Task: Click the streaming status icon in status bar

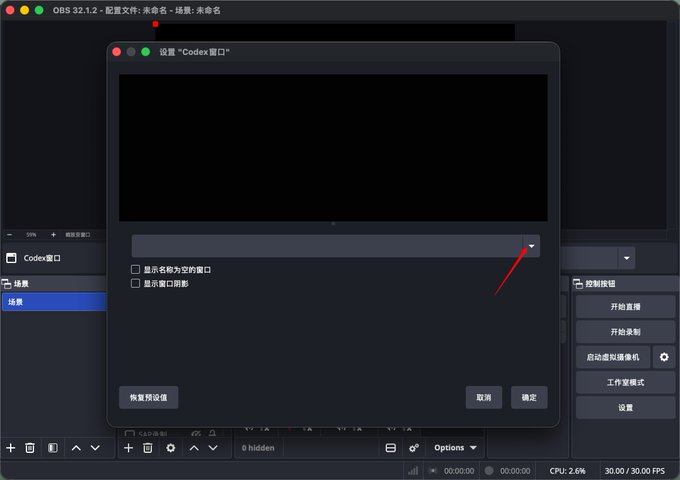Action: [x=433, y=471]
